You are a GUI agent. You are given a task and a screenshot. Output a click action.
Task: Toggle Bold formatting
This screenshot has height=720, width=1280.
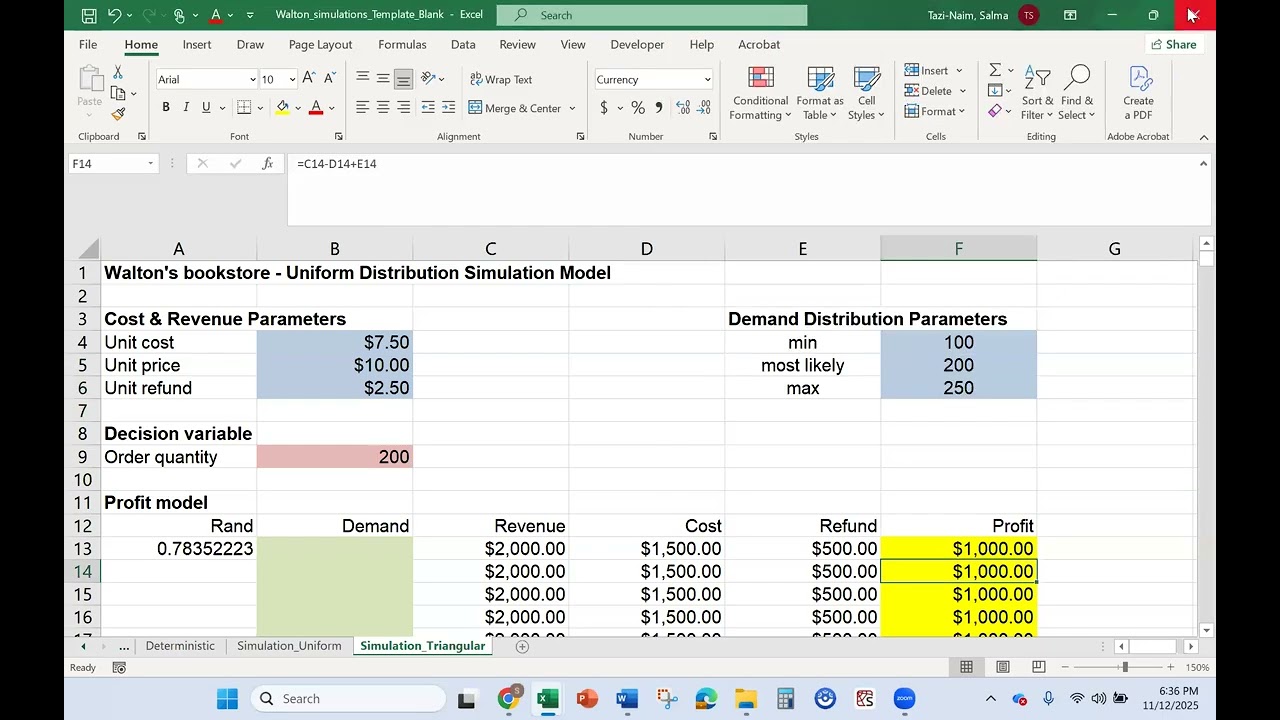(166, 107)
